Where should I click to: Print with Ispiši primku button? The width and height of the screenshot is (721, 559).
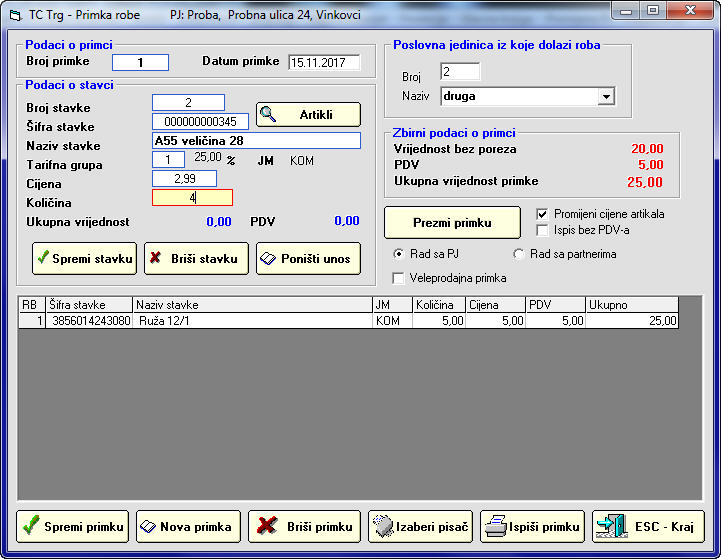533,526
